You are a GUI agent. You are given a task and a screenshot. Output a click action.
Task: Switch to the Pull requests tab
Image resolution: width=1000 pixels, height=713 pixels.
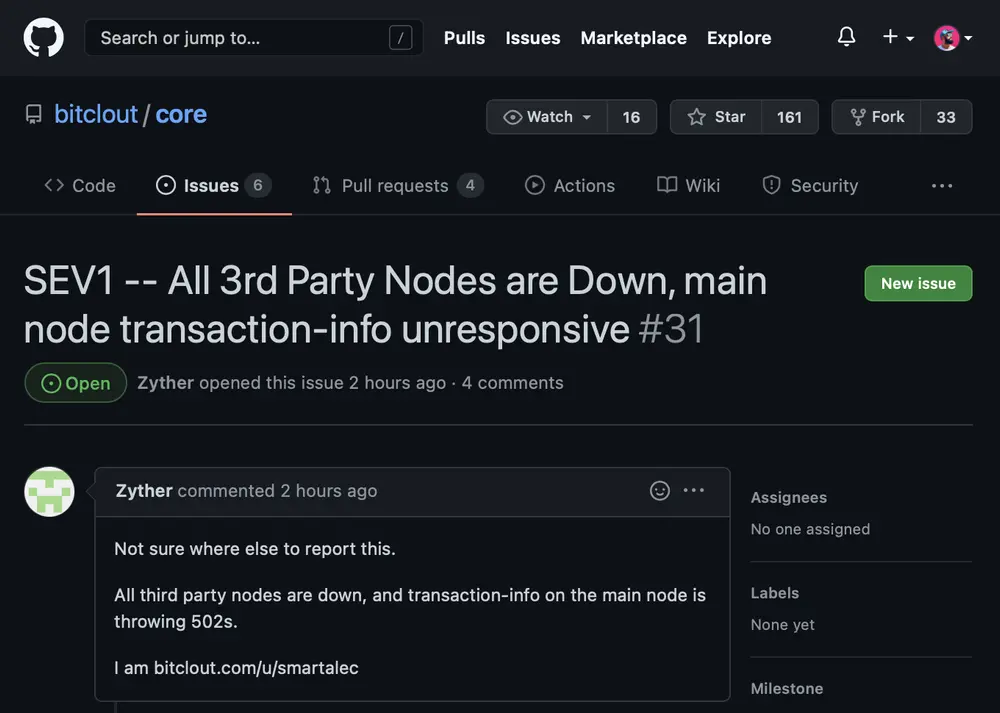(397, 186)
